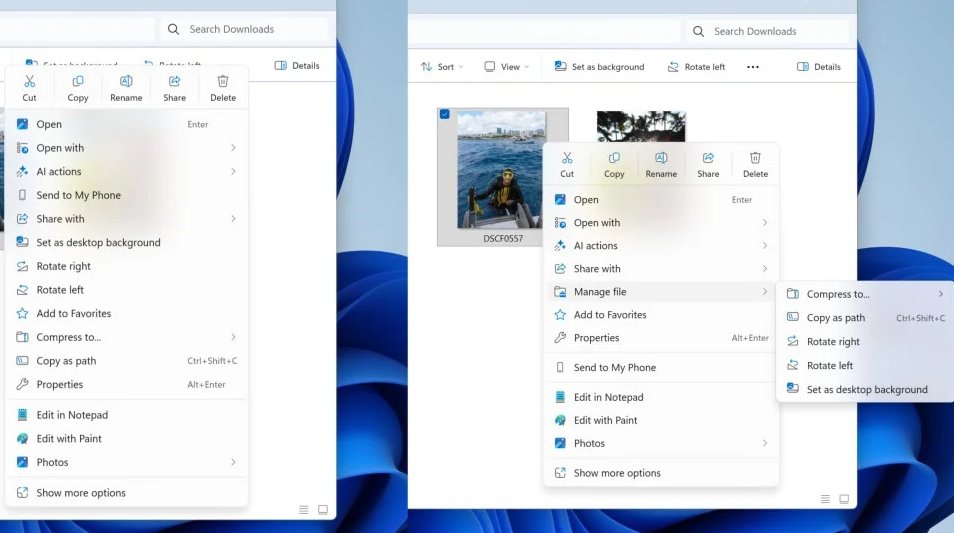The image size is (954, 533).
Task: Click Delete icon in right context menu
Action: [x=755, y=158]
